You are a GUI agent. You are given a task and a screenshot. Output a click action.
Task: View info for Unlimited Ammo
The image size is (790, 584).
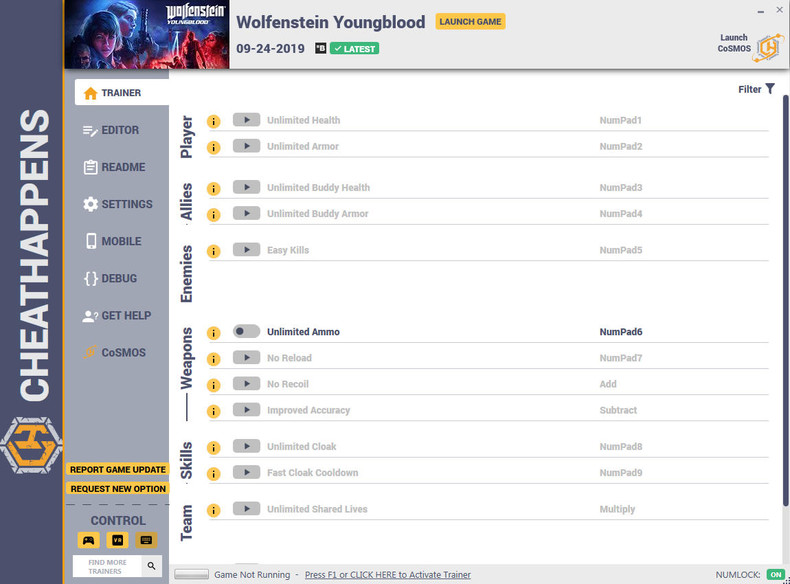click(214, 333)
